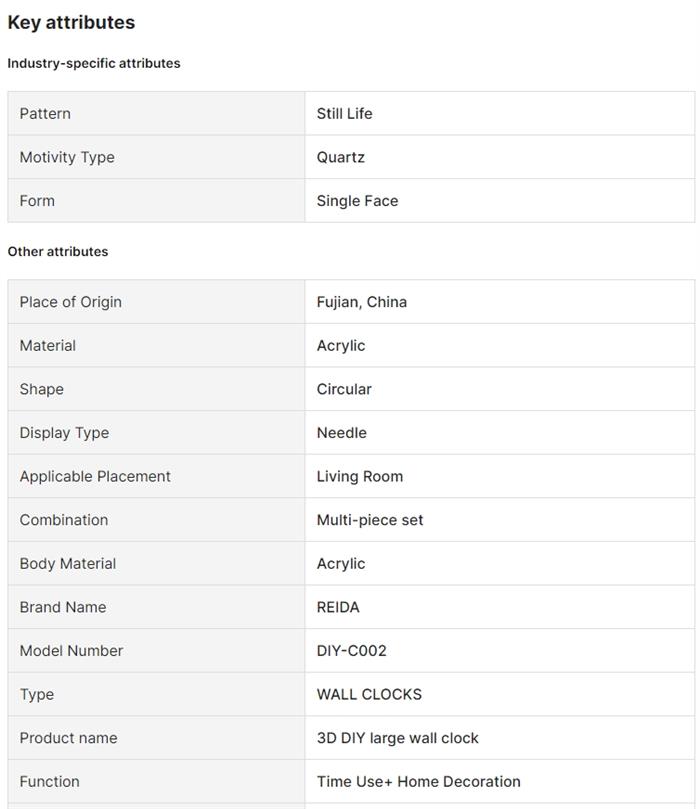The image size is (700, 809).
Task: Select the Time Use+ Home Decoration value
Action: 419,782
